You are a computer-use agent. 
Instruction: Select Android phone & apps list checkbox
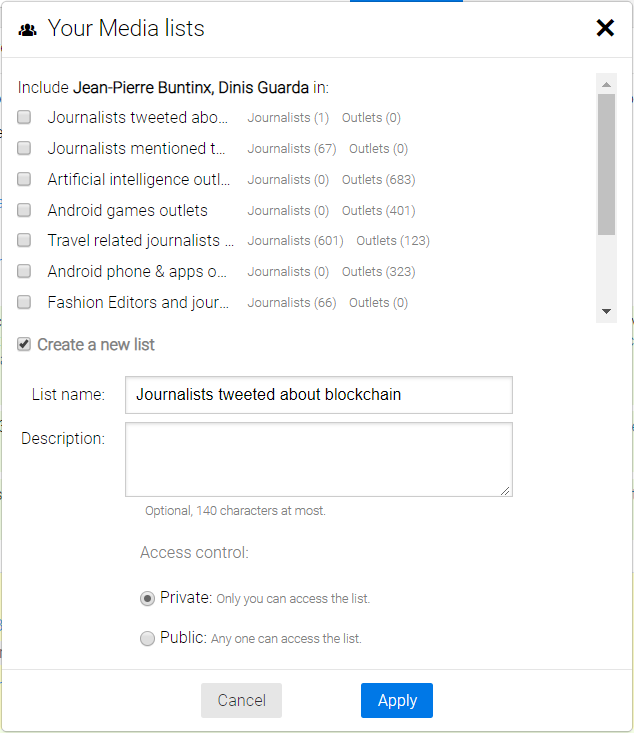point(24,271)
